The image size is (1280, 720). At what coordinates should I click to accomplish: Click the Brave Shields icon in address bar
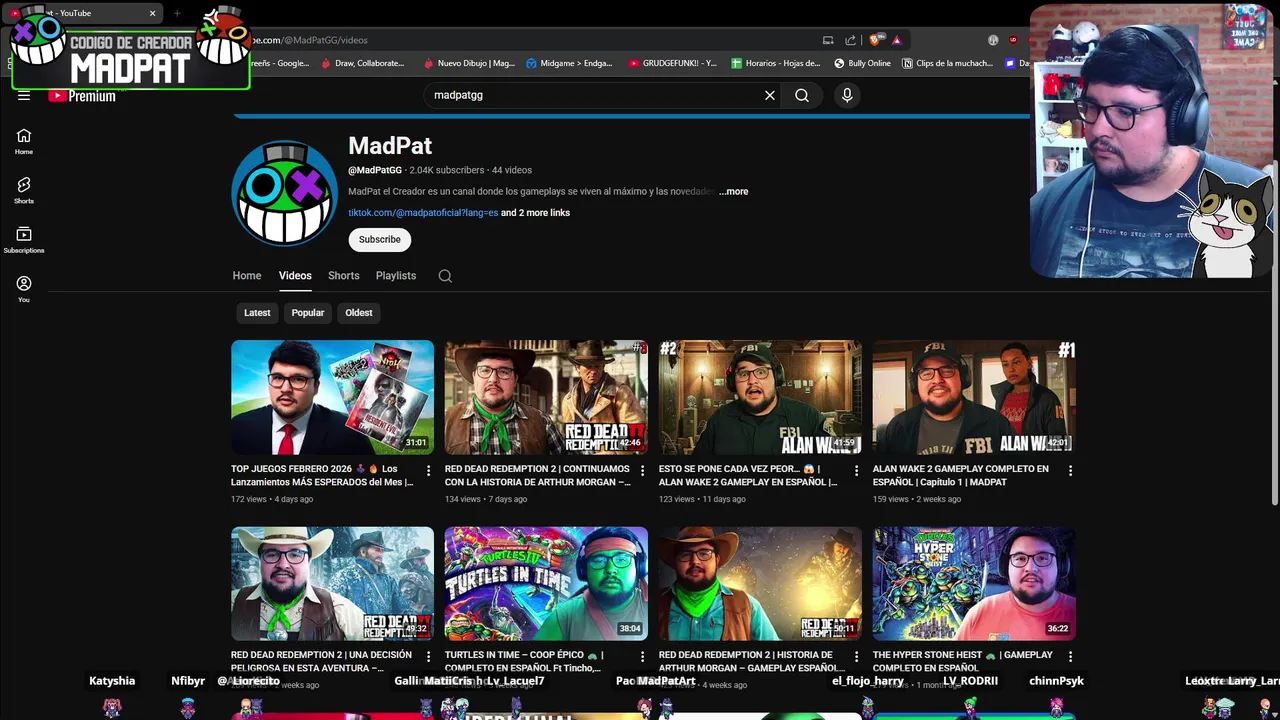pos(875,40)
